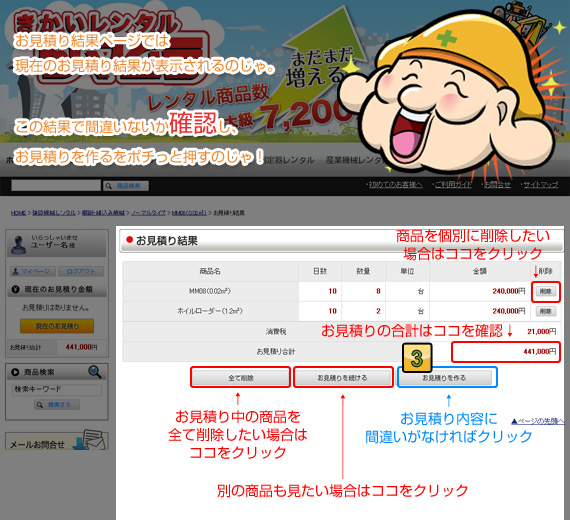
Task: Click the top bar search text field
Action: [x=56, y=185]
